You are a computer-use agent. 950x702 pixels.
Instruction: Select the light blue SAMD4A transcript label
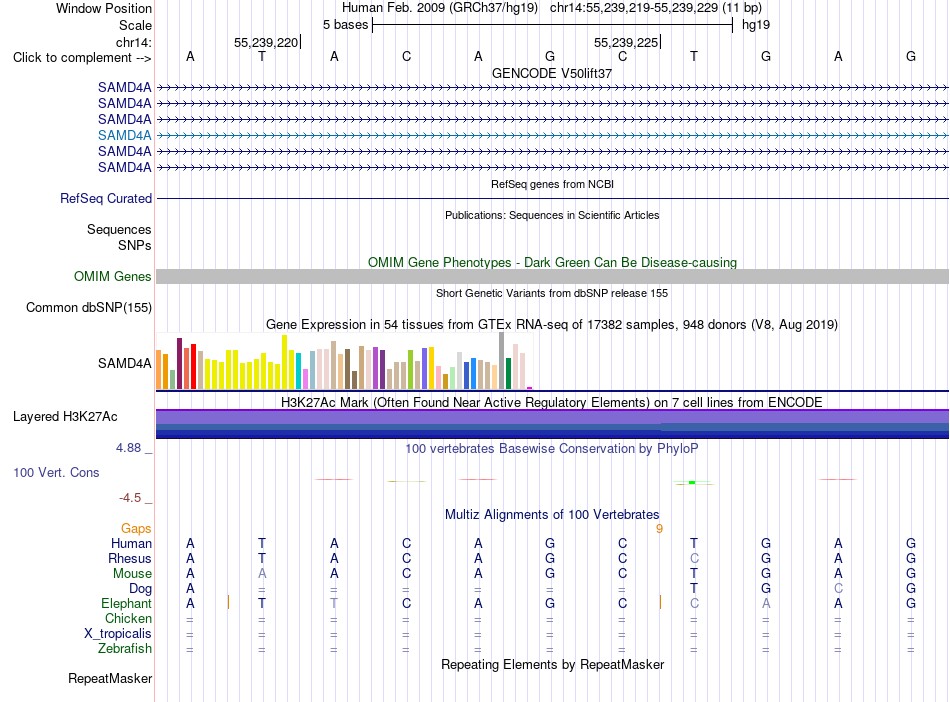point(124,135)
